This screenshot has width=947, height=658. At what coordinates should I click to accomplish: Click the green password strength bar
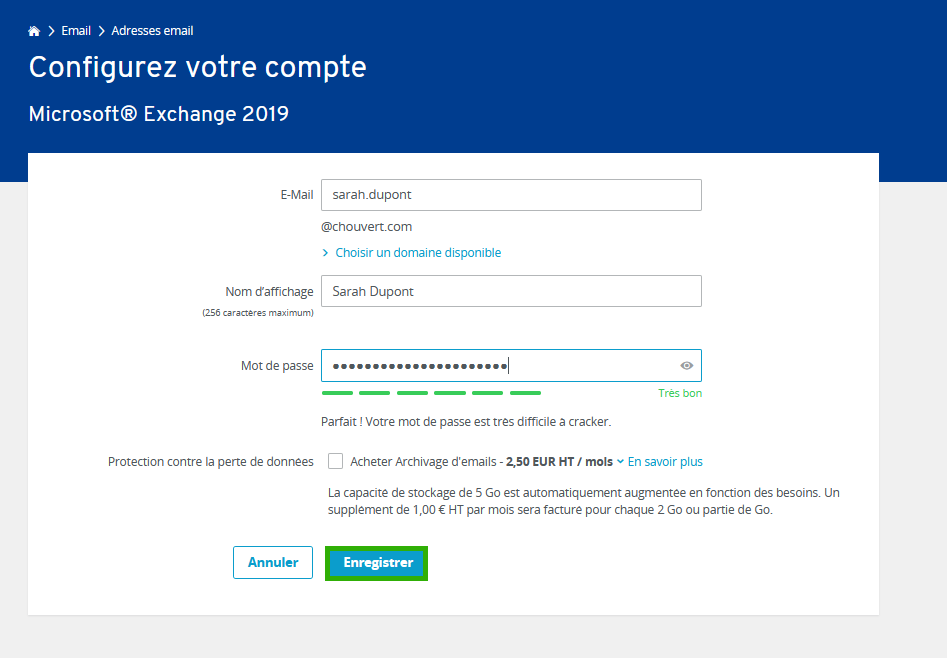click(x=431, y=393)
